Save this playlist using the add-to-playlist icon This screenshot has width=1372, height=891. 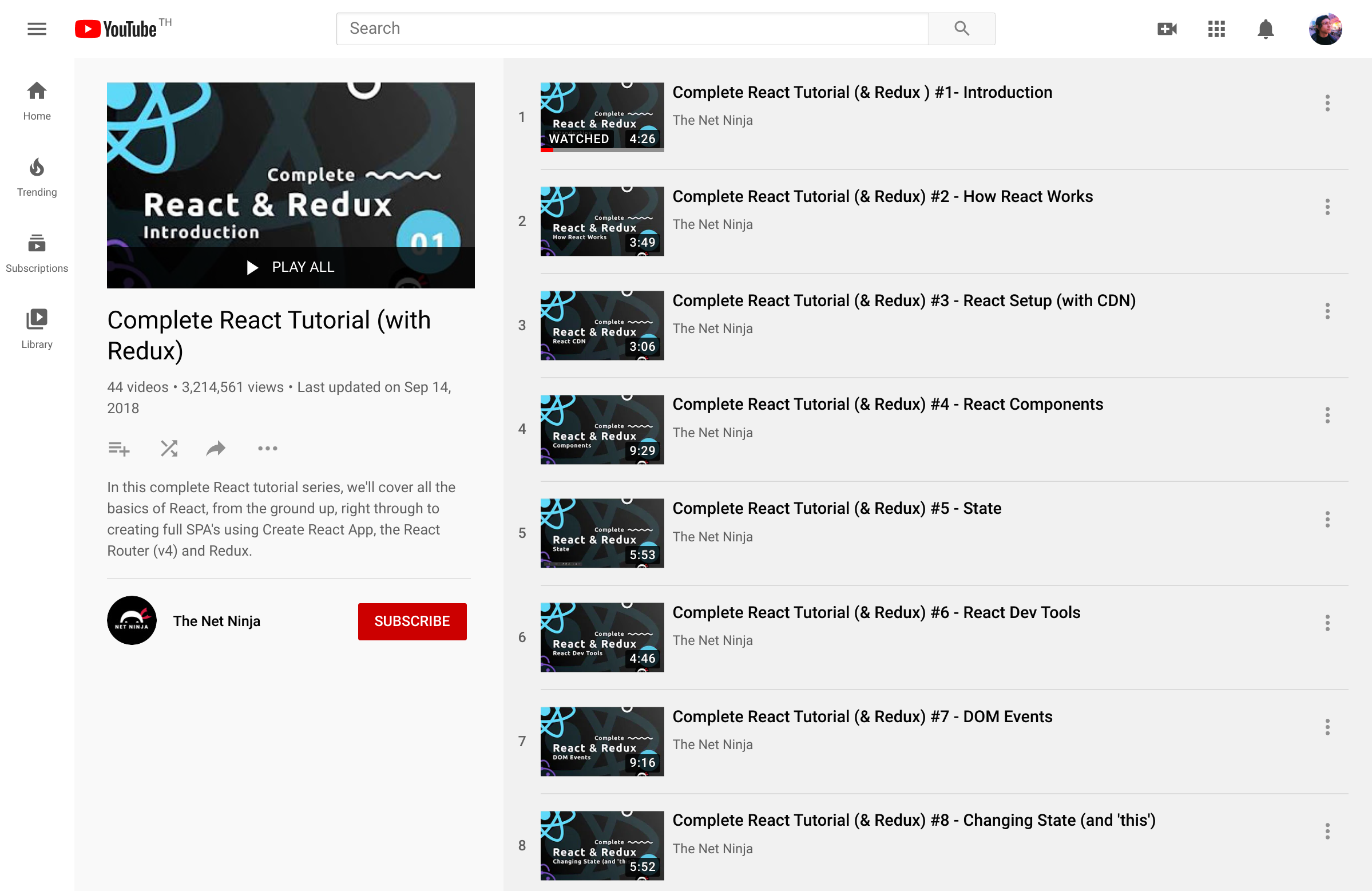point(119,448)
